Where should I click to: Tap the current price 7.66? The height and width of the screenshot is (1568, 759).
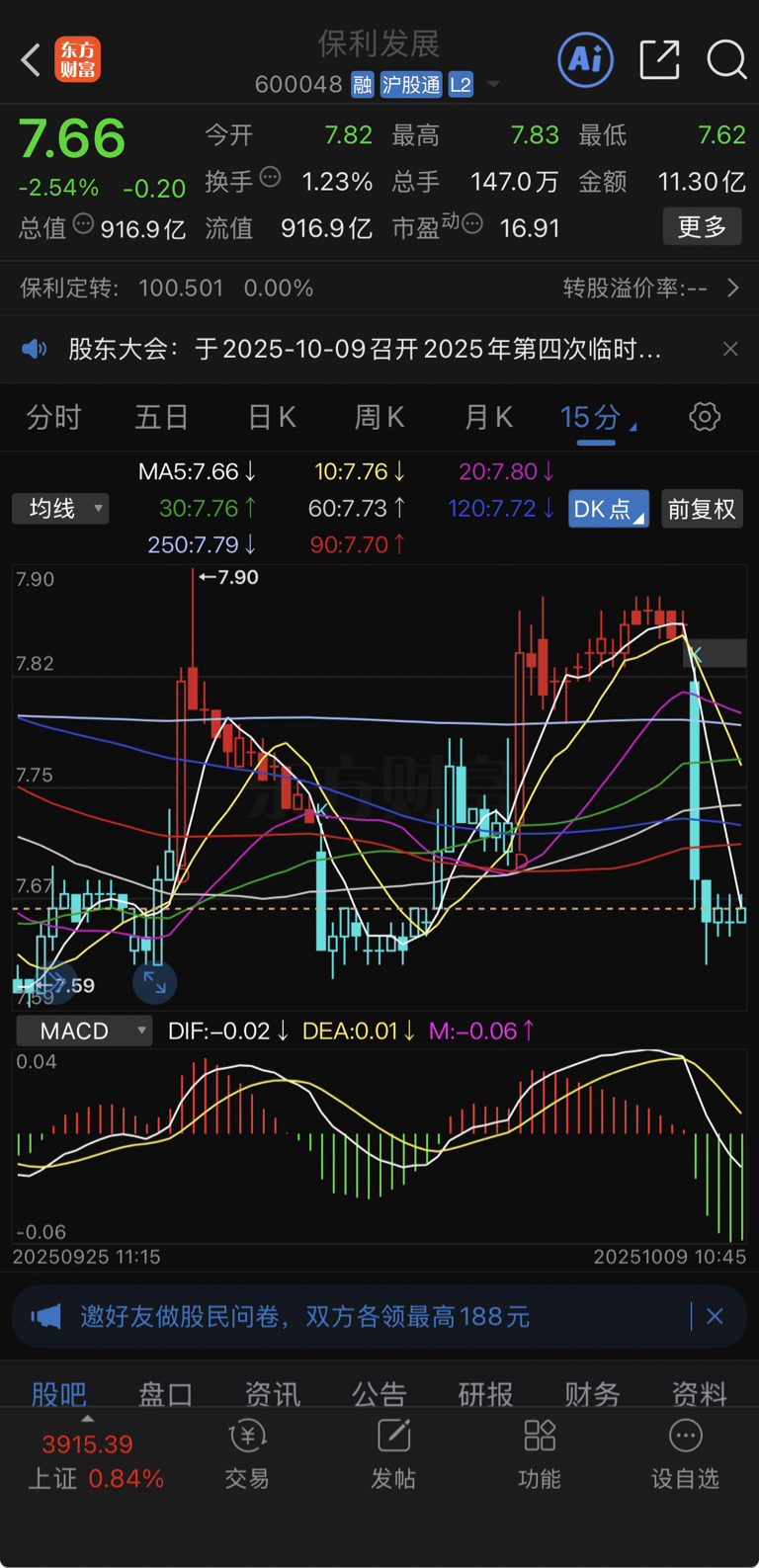pos(72,138)
